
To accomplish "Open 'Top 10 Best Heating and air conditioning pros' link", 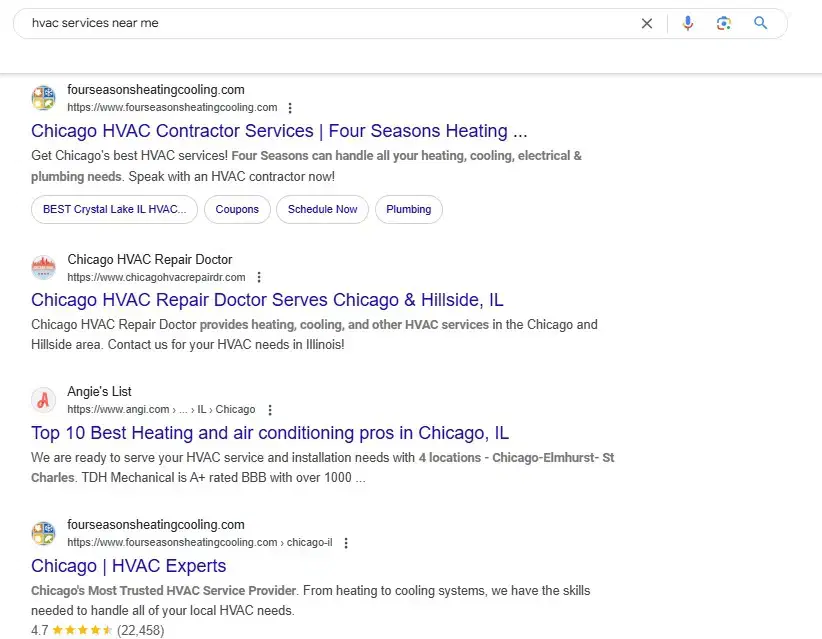I will (270, 433).
